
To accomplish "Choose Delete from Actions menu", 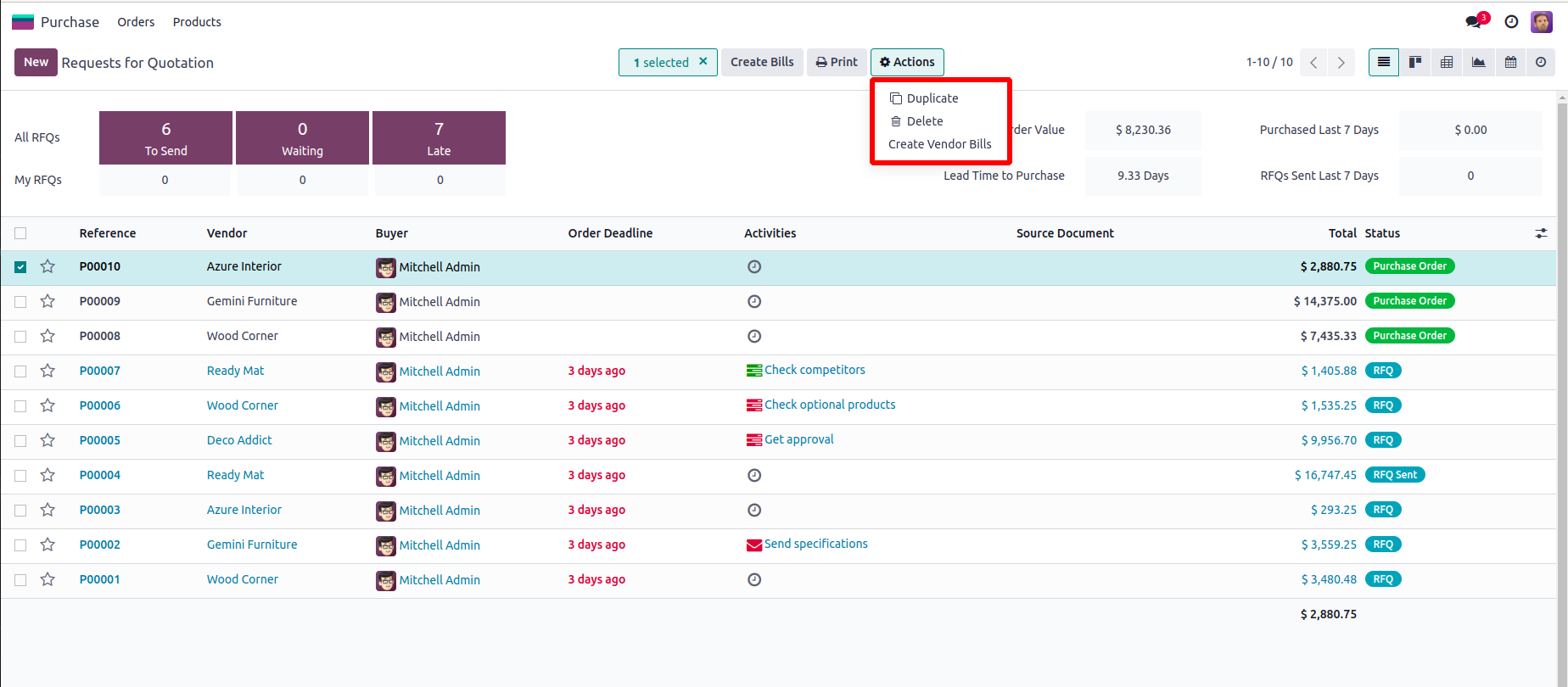I will (x=924, y=121).
